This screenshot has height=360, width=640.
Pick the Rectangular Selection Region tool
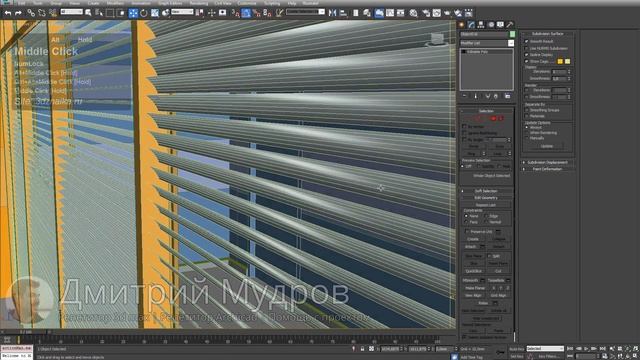pos(110,13)
